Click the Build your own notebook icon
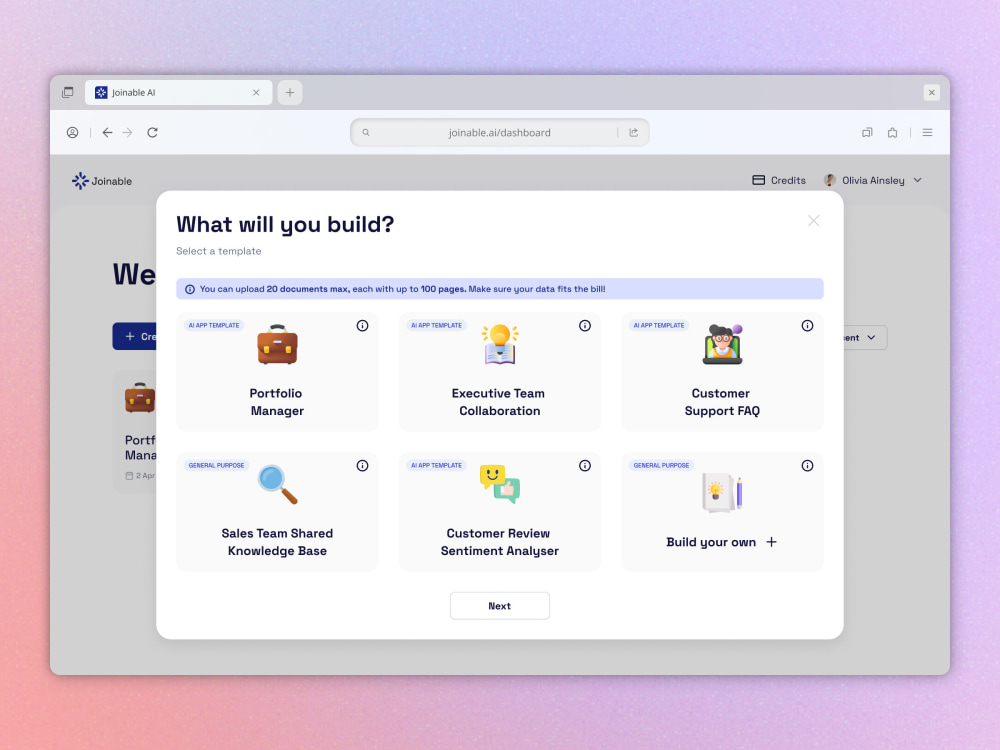Viewport: 1000px width, 750px height. tap(722, 492)
